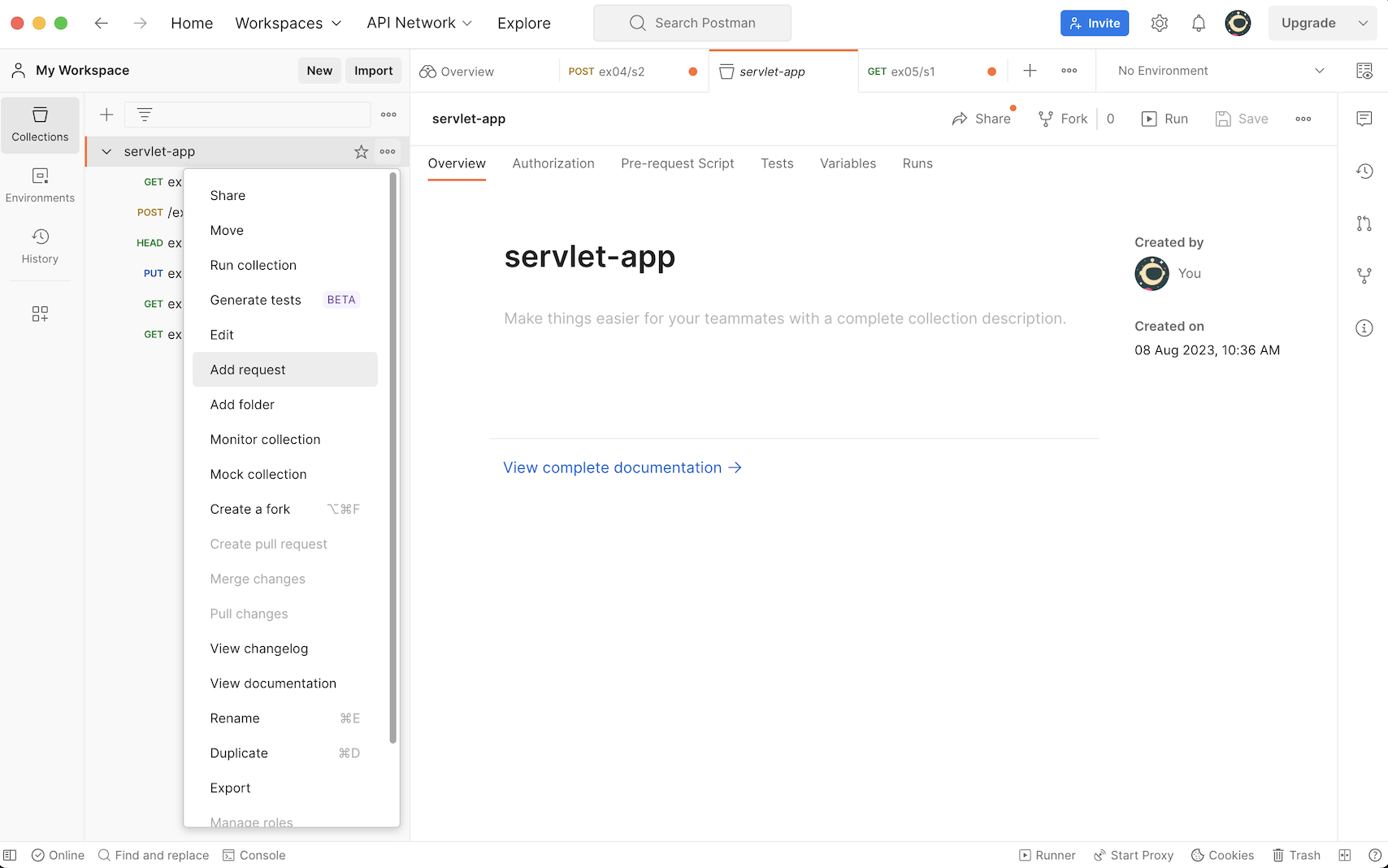Screen dimensions: 1388x868
Task: Open the Workspaces dropdown
Action: 288,24
